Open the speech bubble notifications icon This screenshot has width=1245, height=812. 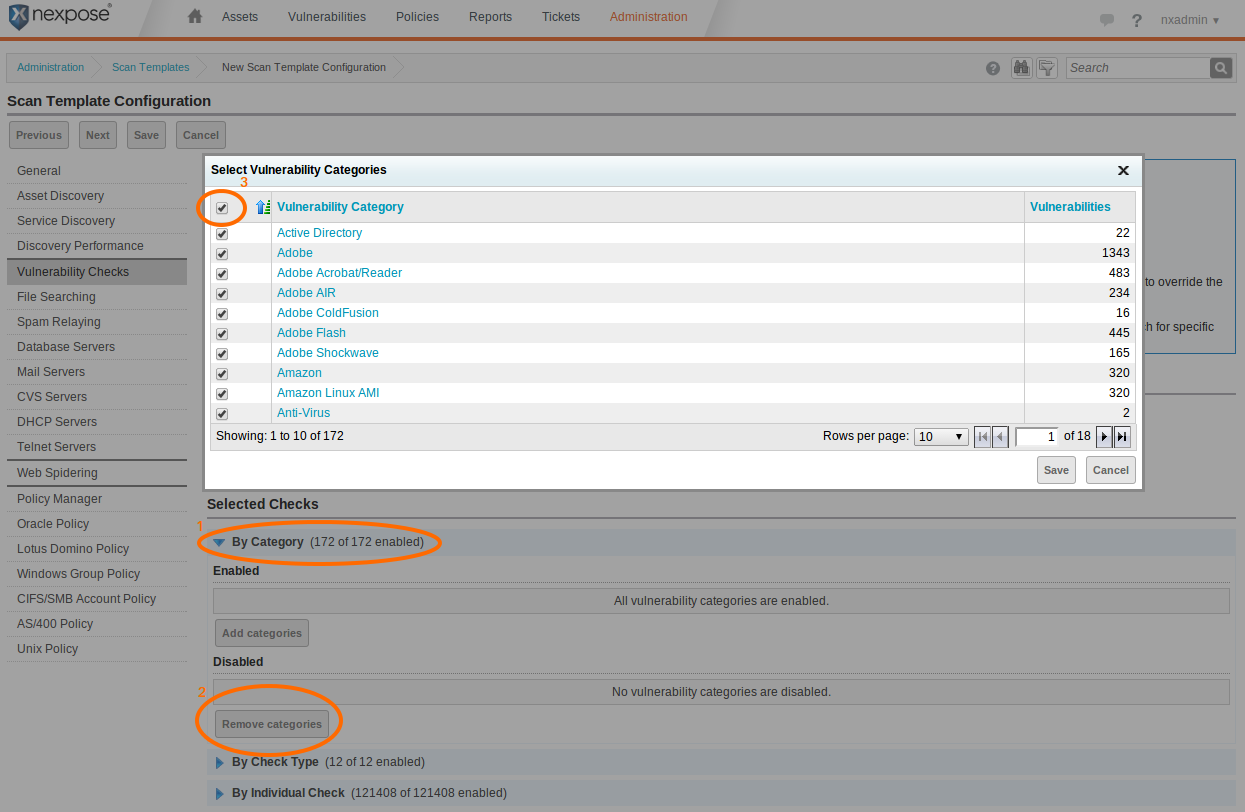(1107, 20)
